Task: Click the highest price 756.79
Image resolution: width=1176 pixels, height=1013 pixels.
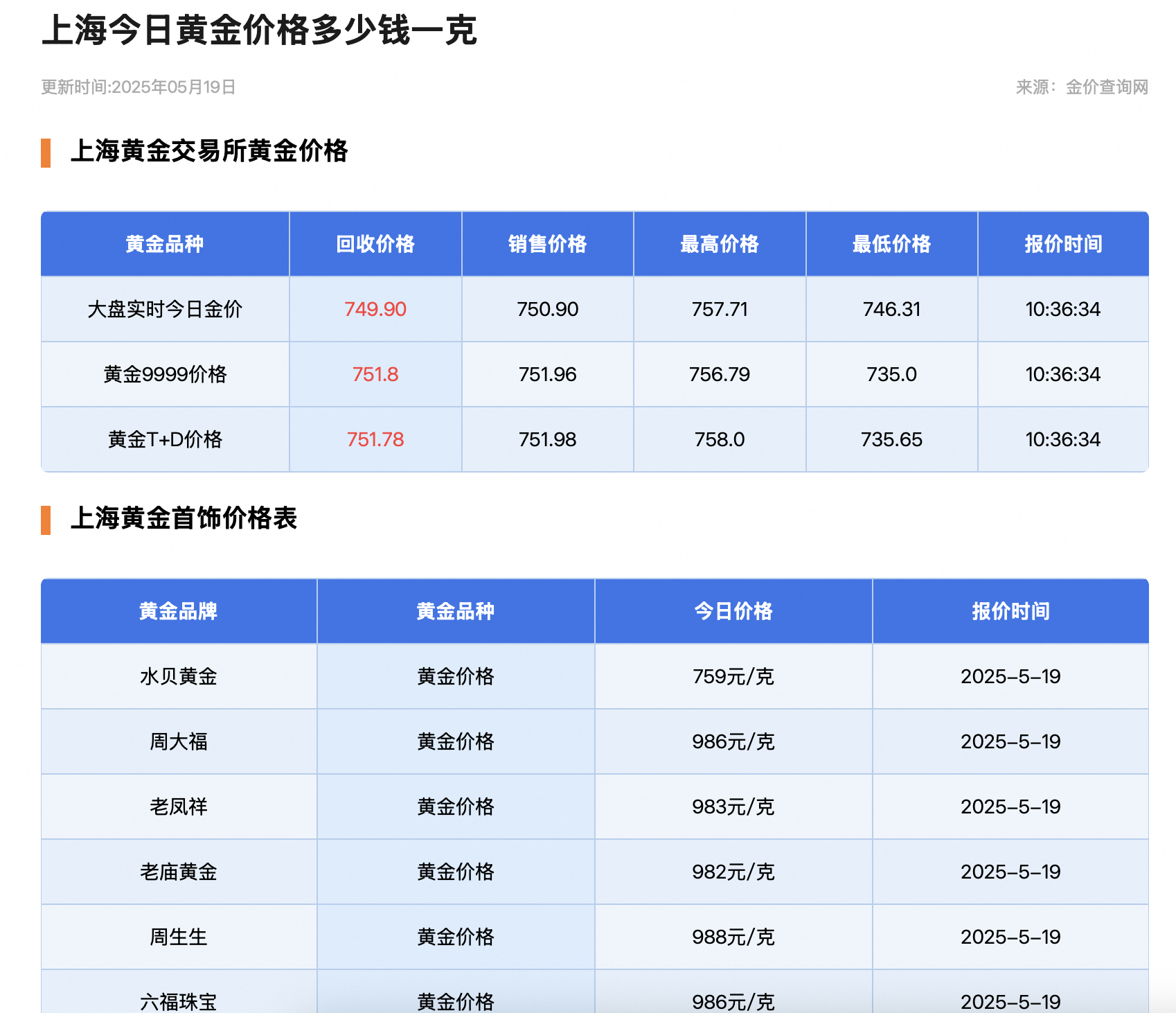Action: [x=720, y=374]
